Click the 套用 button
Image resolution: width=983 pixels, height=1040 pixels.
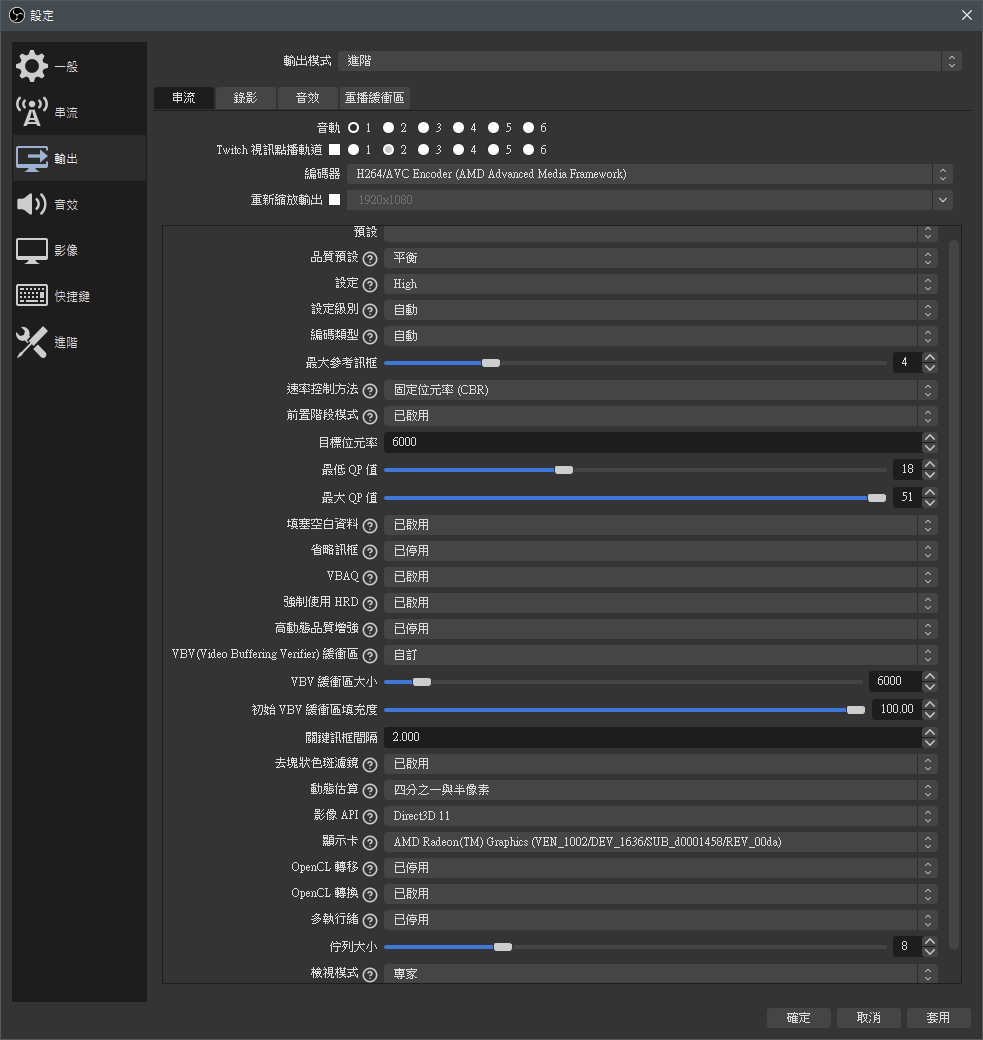click(x=939, y=1017)
